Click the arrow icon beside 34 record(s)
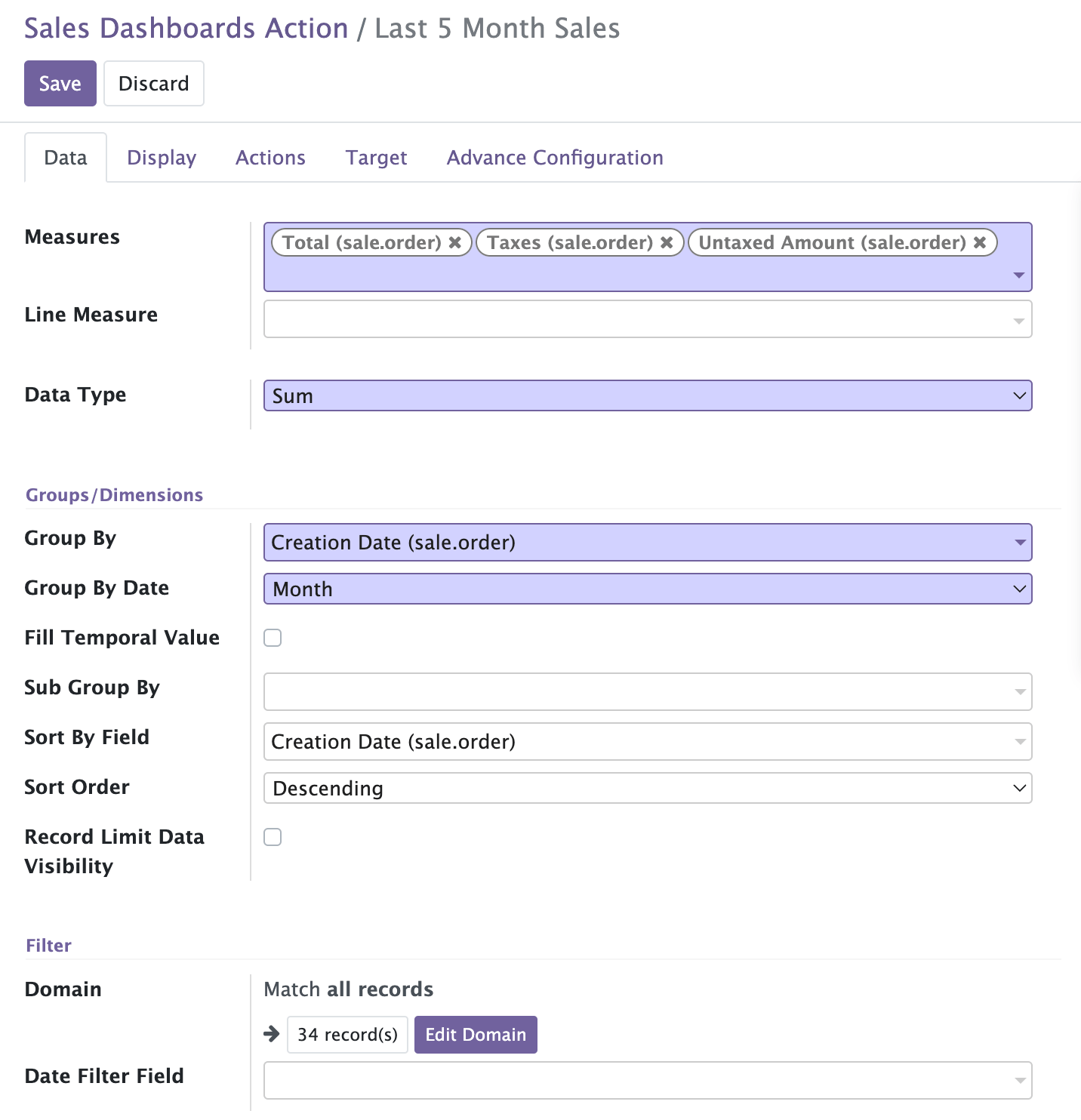Viewport: 1081px width, 1120px height. (272, 1034)
